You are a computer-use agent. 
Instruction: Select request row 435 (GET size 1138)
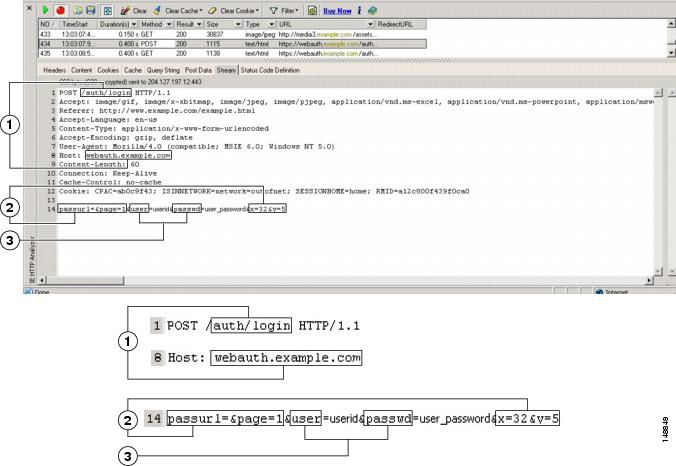232,53
